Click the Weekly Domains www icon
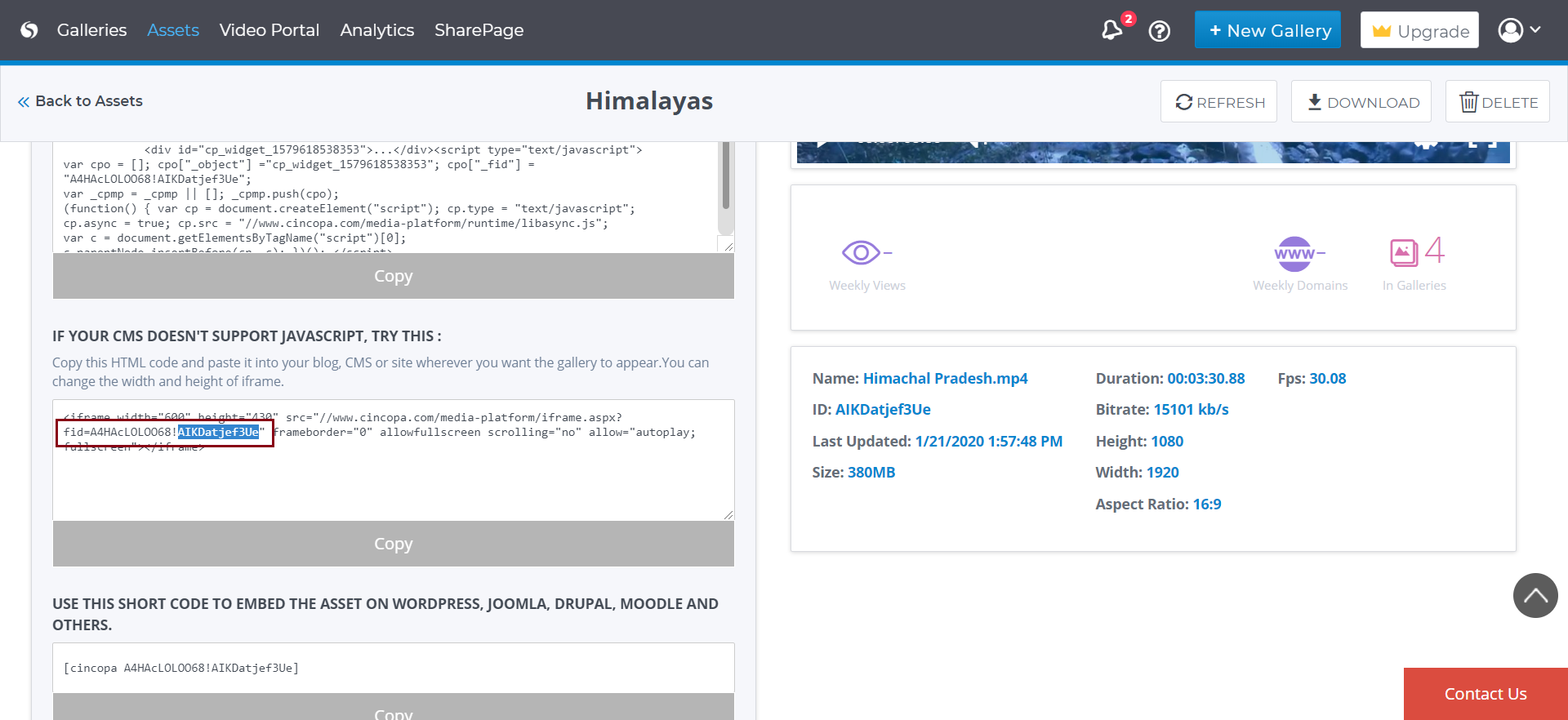The image size is (1568, 720). click(1294, 254)
